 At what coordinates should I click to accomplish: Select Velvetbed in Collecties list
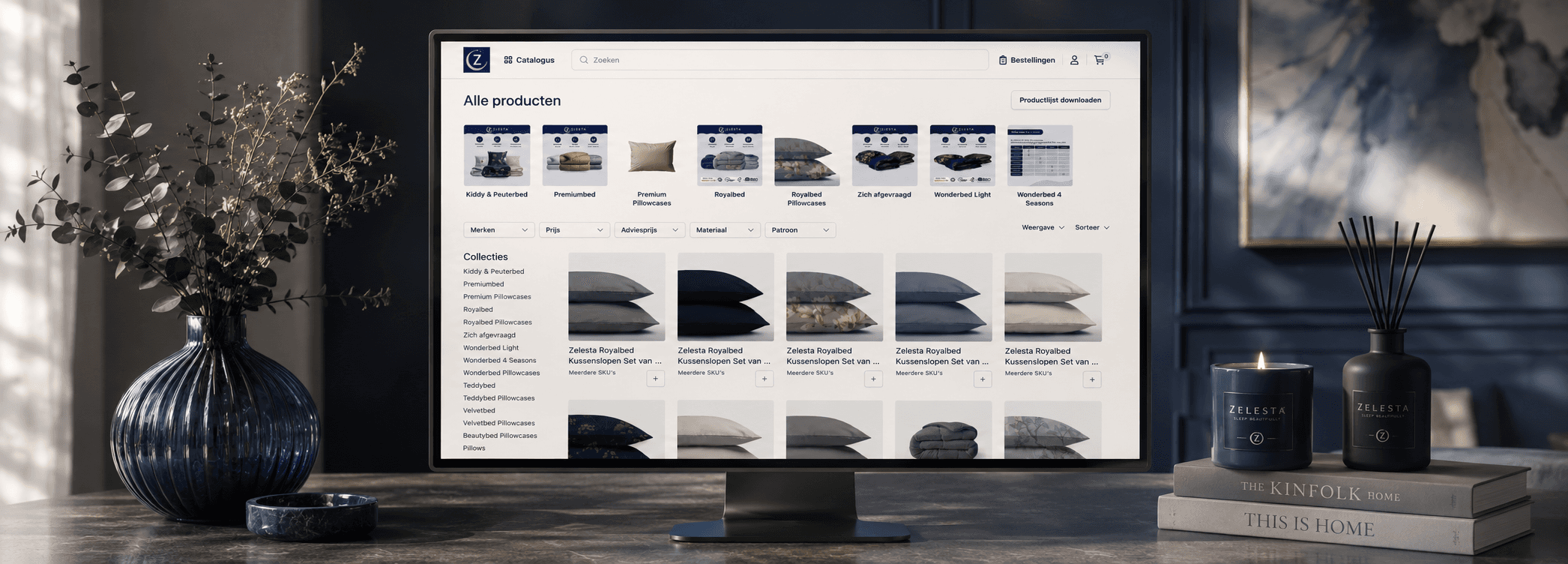(479, 411)
